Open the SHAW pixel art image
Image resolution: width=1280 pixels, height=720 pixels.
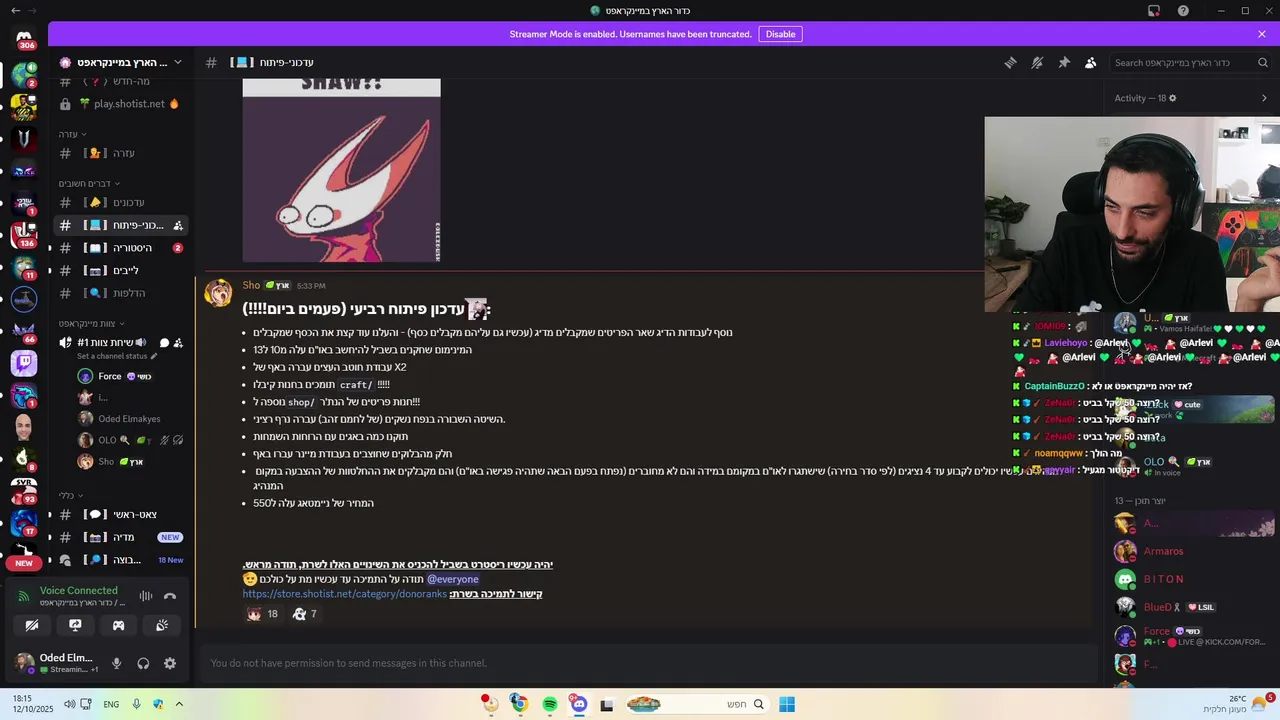click(x=341, y=170)
